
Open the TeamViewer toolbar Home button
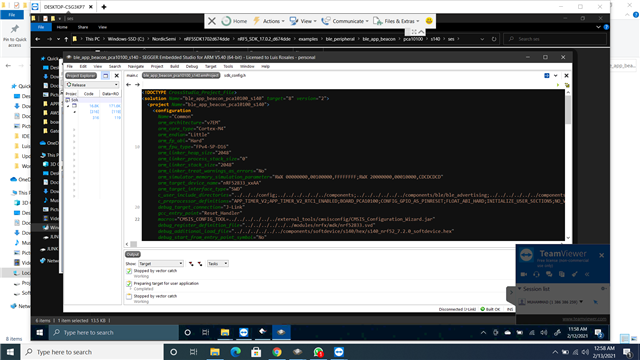tap(234, 21)
